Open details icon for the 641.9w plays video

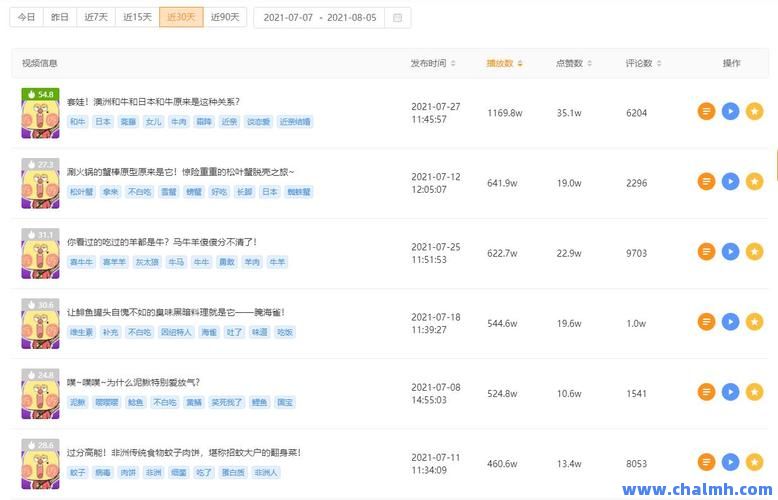point(706,182)
